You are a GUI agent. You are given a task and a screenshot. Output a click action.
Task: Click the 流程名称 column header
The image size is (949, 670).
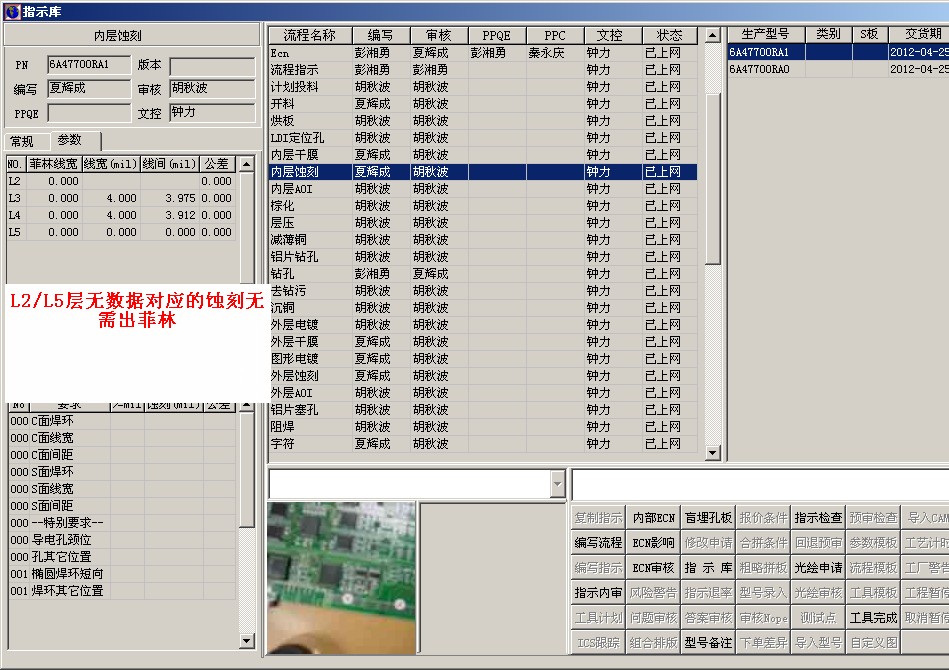pyautogui.click(x=310, y=36)
